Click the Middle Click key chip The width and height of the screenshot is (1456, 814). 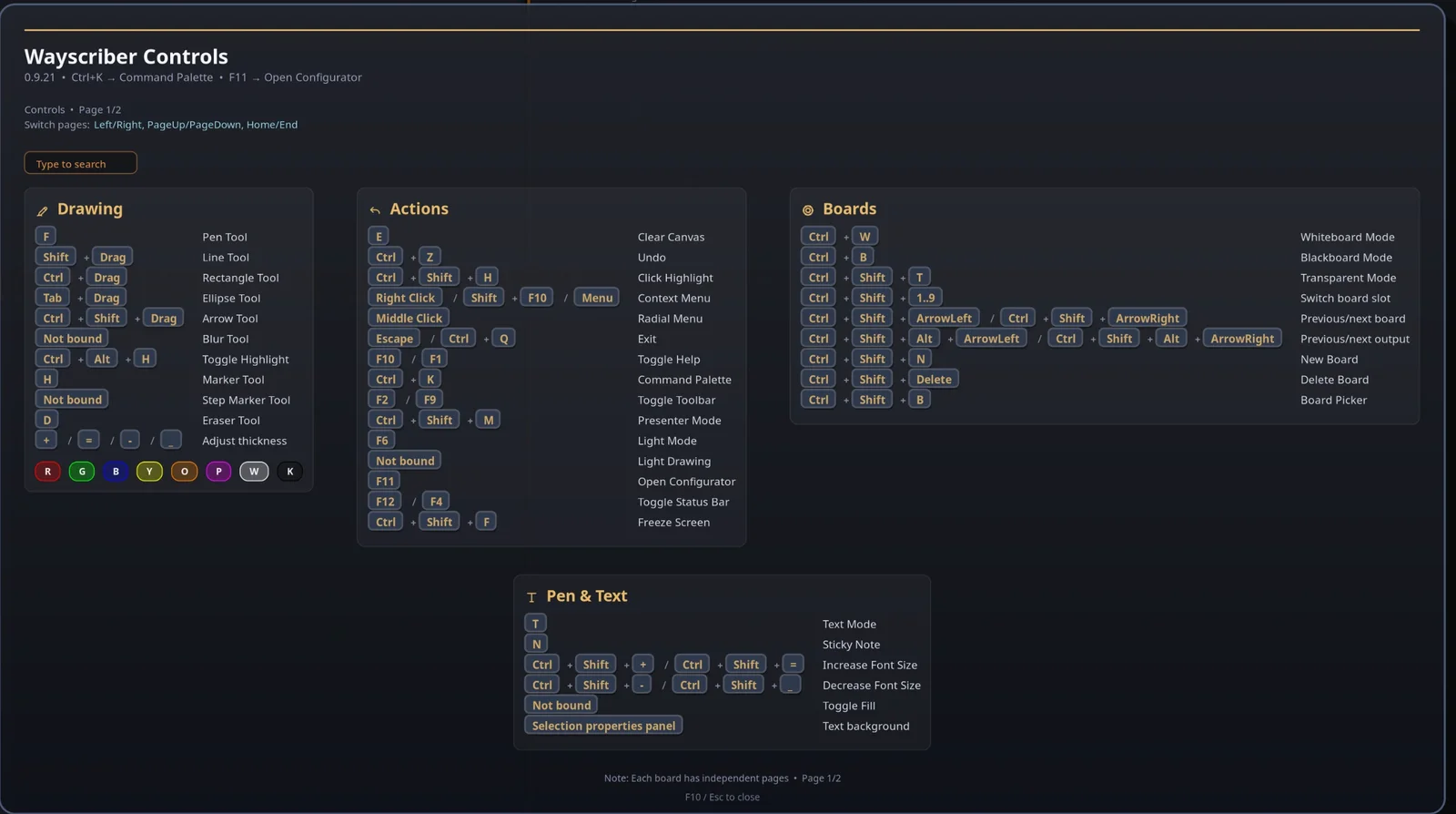409,318
